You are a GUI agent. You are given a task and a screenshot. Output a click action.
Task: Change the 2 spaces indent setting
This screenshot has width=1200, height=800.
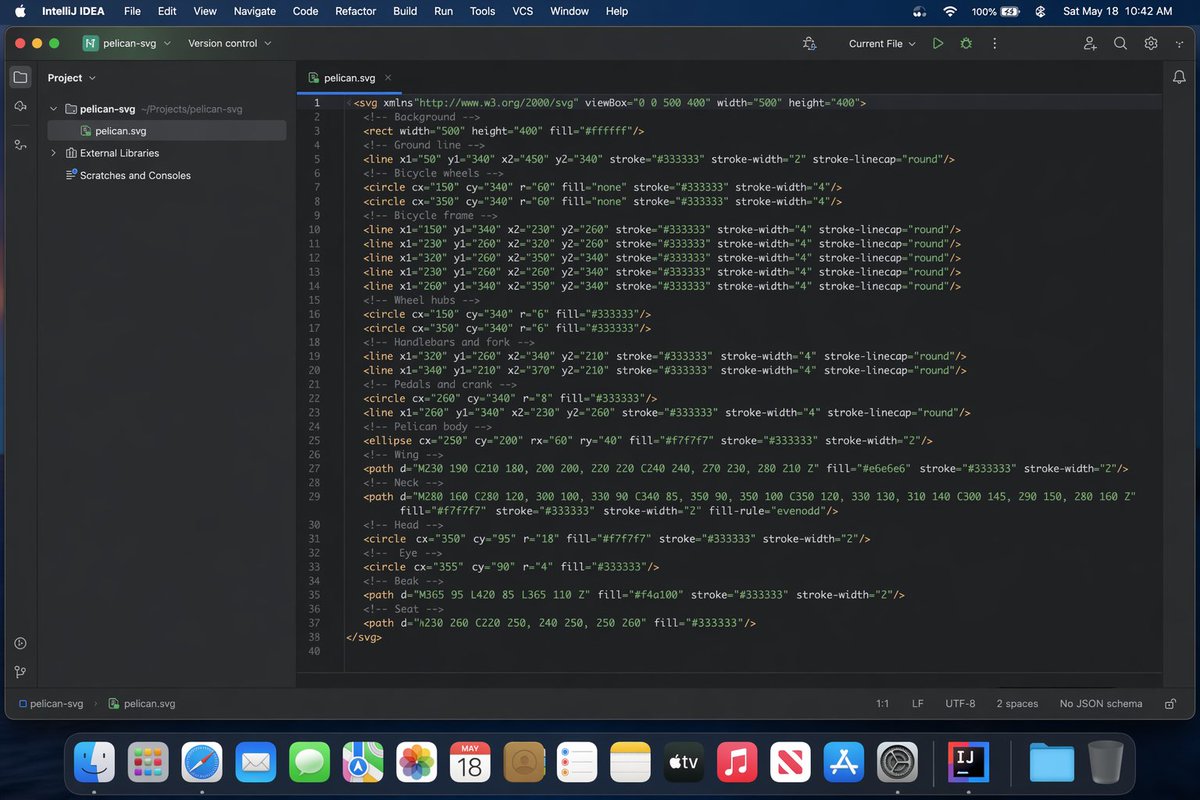point(1017,704)
